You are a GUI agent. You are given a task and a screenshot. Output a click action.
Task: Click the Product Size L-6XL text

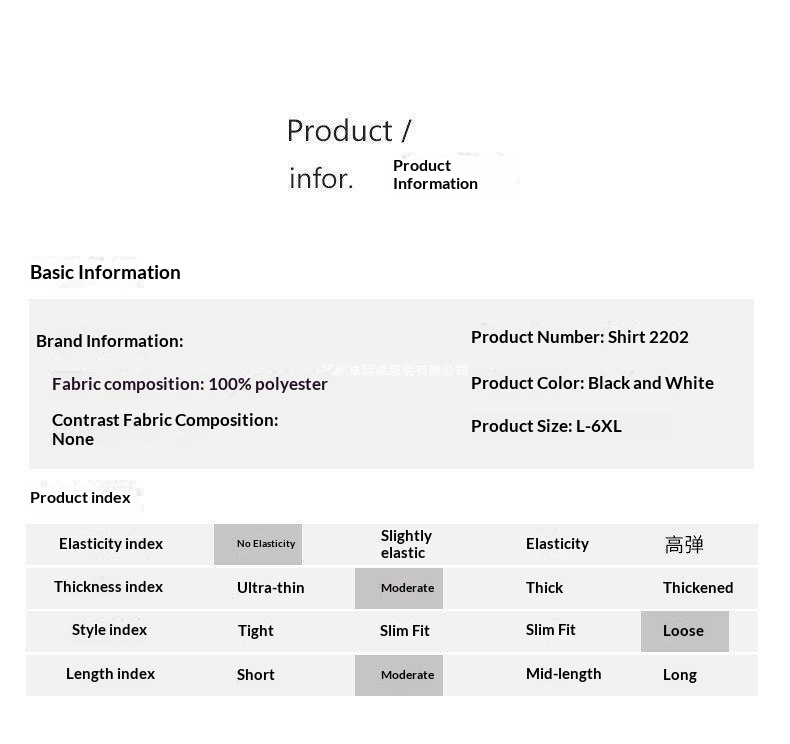click(546, 426)
